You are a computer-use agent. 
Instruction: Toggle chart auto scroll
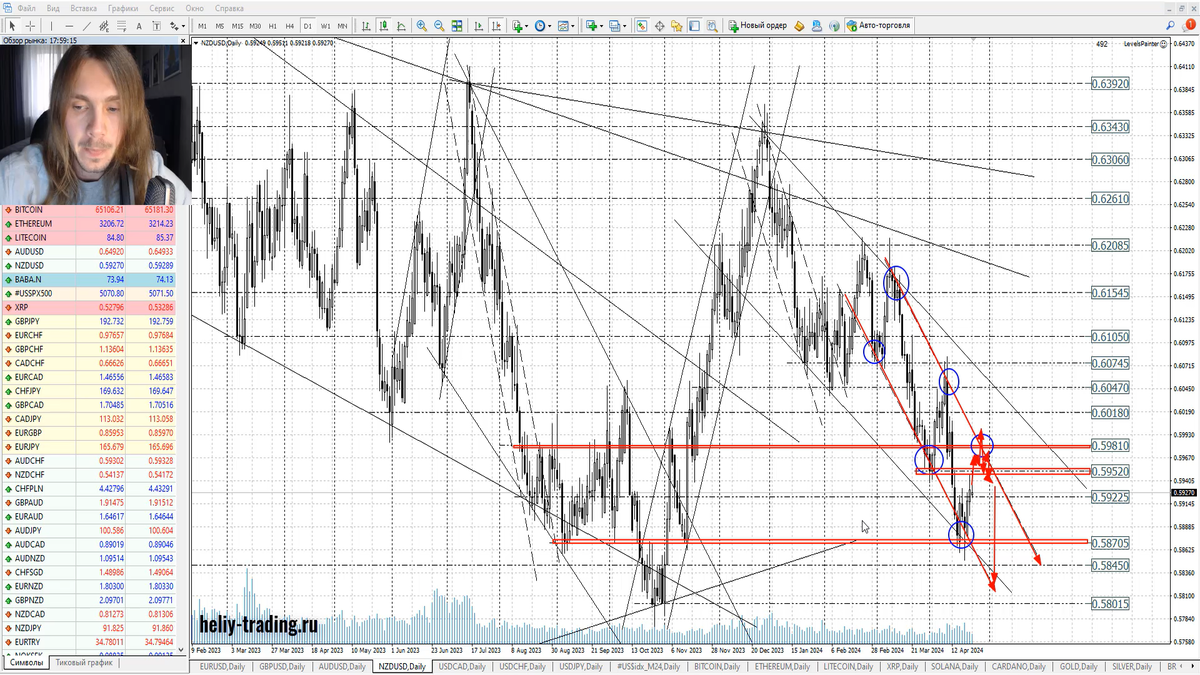tap(478, 25)
